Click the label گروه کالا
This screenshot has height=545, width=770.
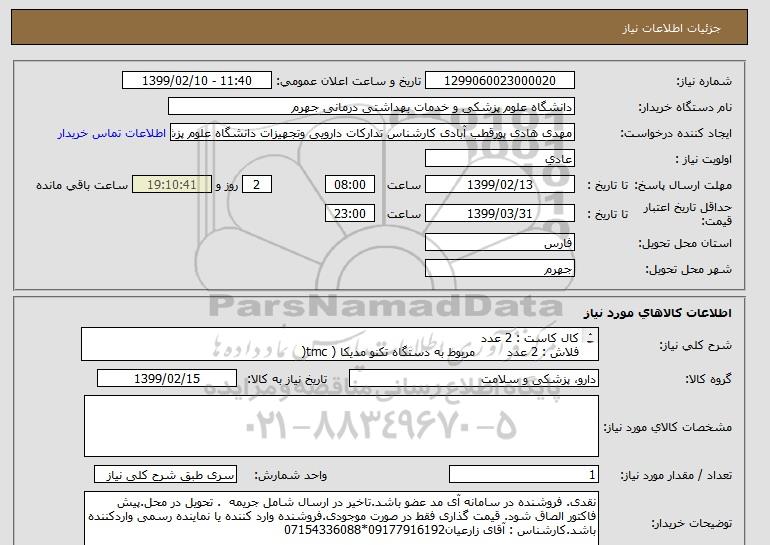(x=709, y=379)
